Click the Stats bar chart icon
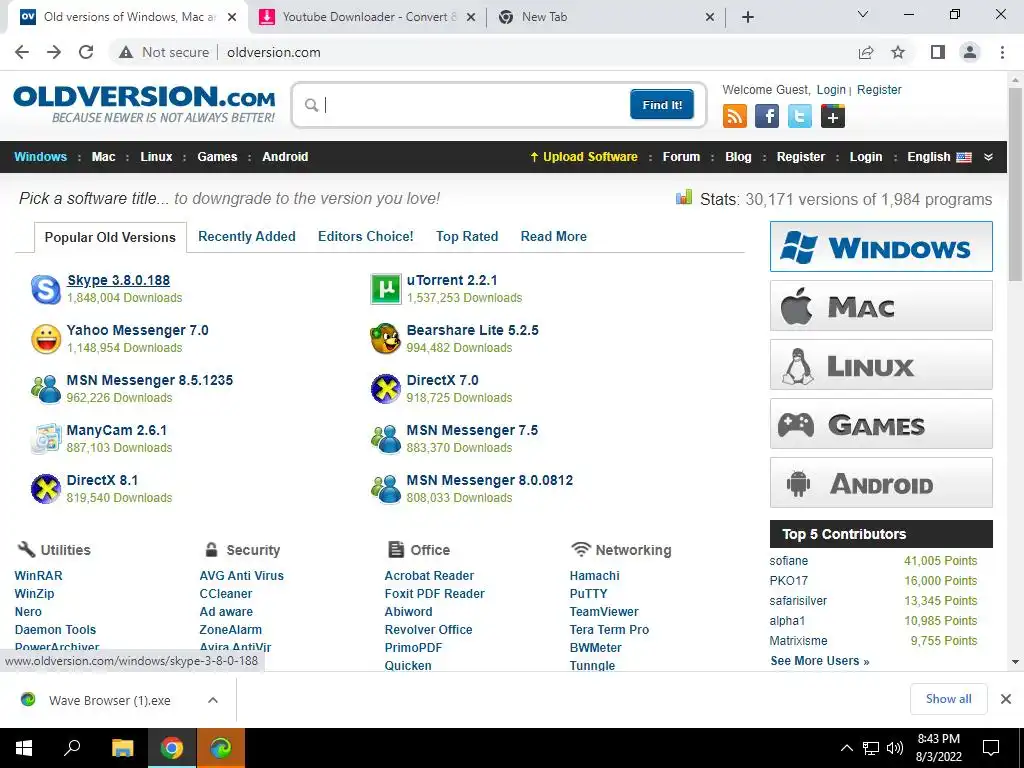The width and height of the screenshot is (1024, 768). [684, 197]
